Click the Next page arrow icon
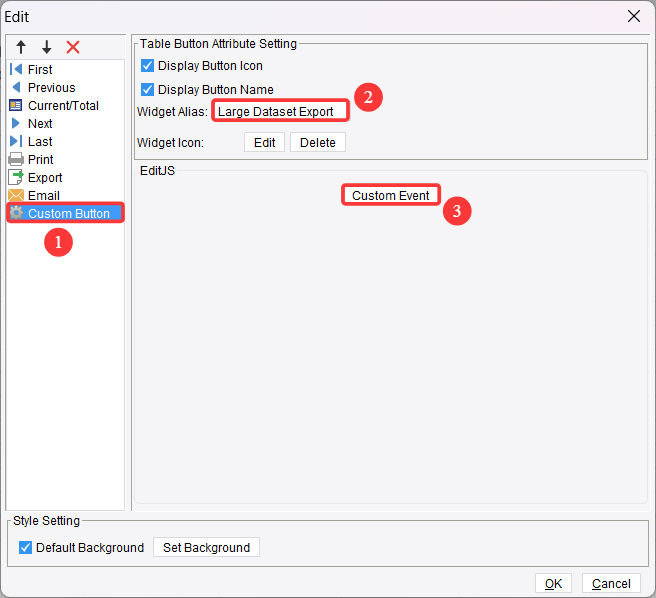Image resolution: width=656 pixels, height=598 pixels. pos(16,123)
